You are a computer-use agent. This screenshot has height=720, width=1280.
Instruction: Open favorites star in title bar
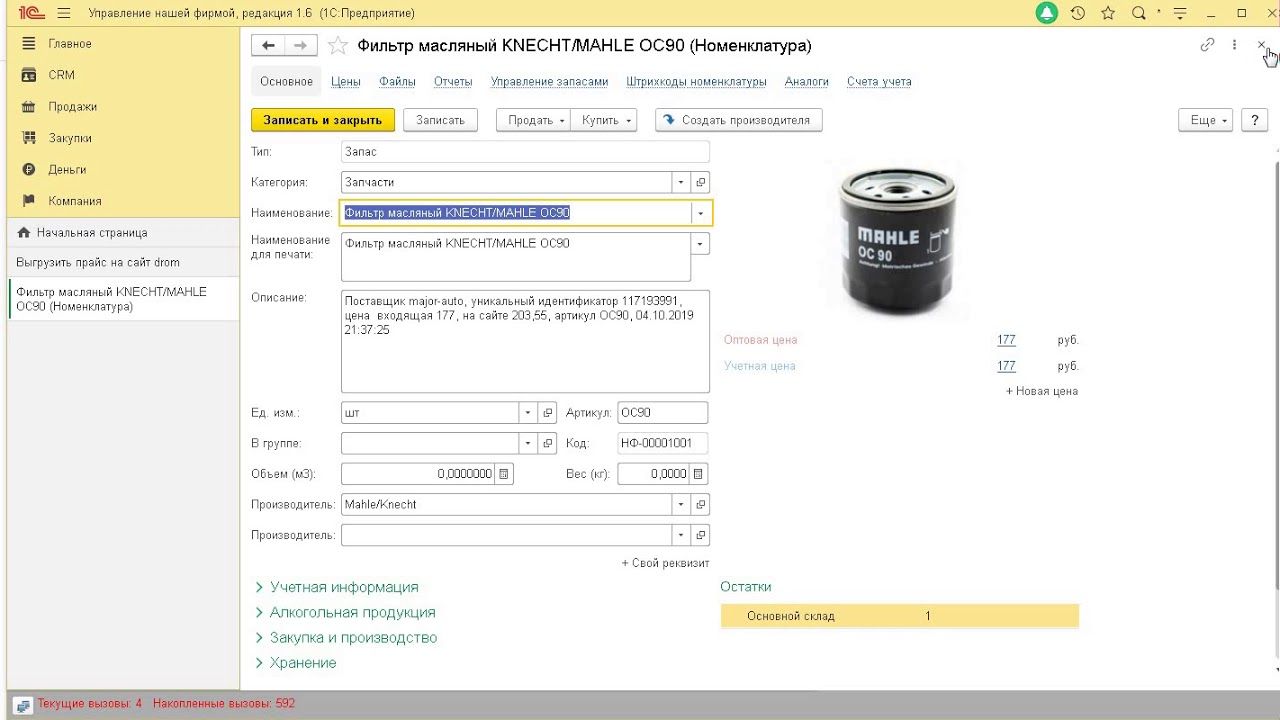[1108, 13]
